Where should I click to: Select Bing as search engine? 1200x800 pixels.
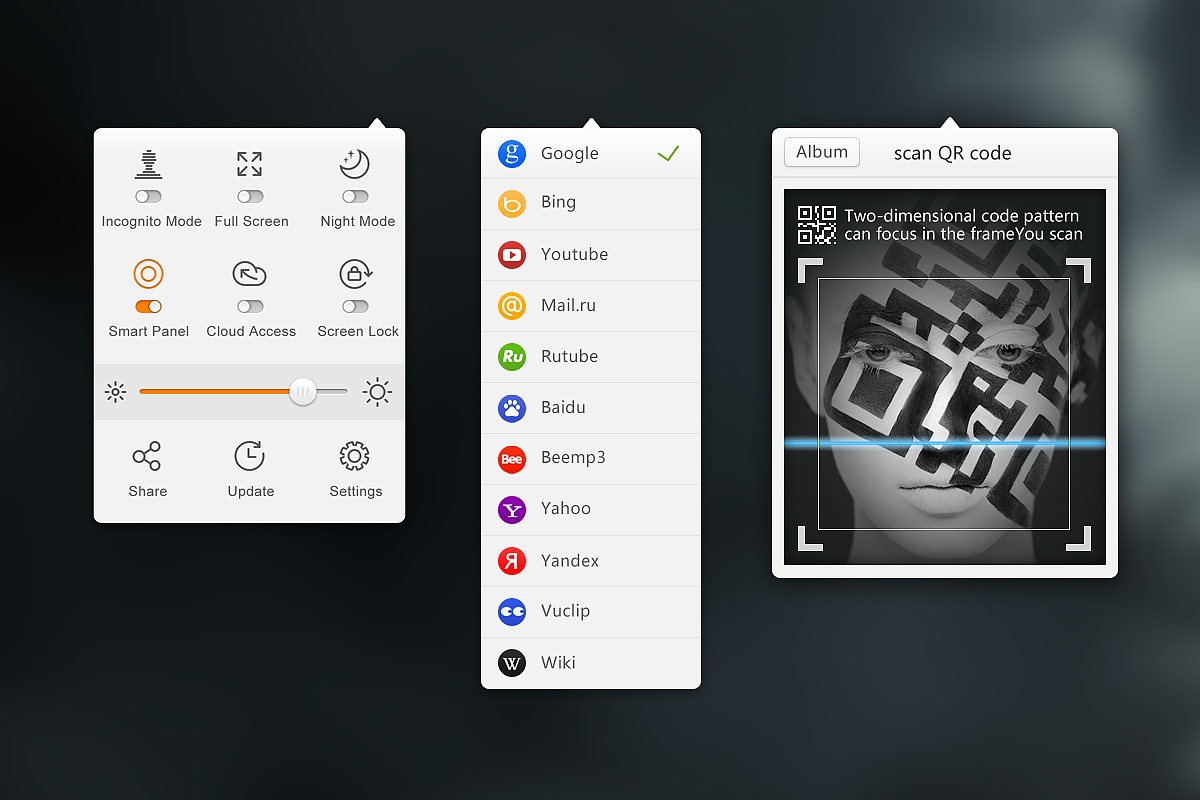(590, 203)
